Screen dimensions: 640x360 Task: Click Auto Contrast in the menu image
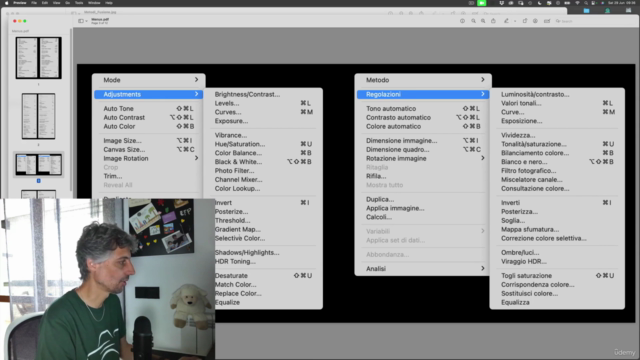[124, 118]
